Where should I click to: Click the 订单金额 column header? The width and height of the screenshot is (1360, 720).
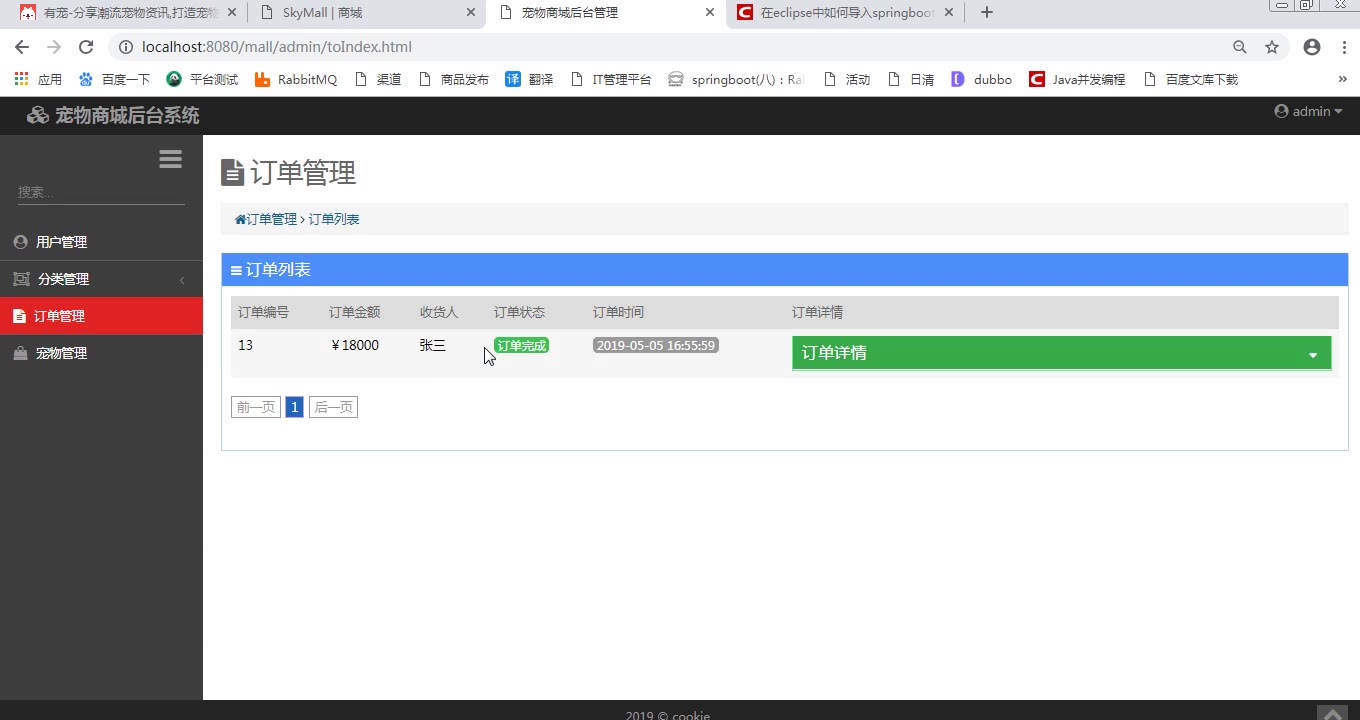tap(354, 312)
